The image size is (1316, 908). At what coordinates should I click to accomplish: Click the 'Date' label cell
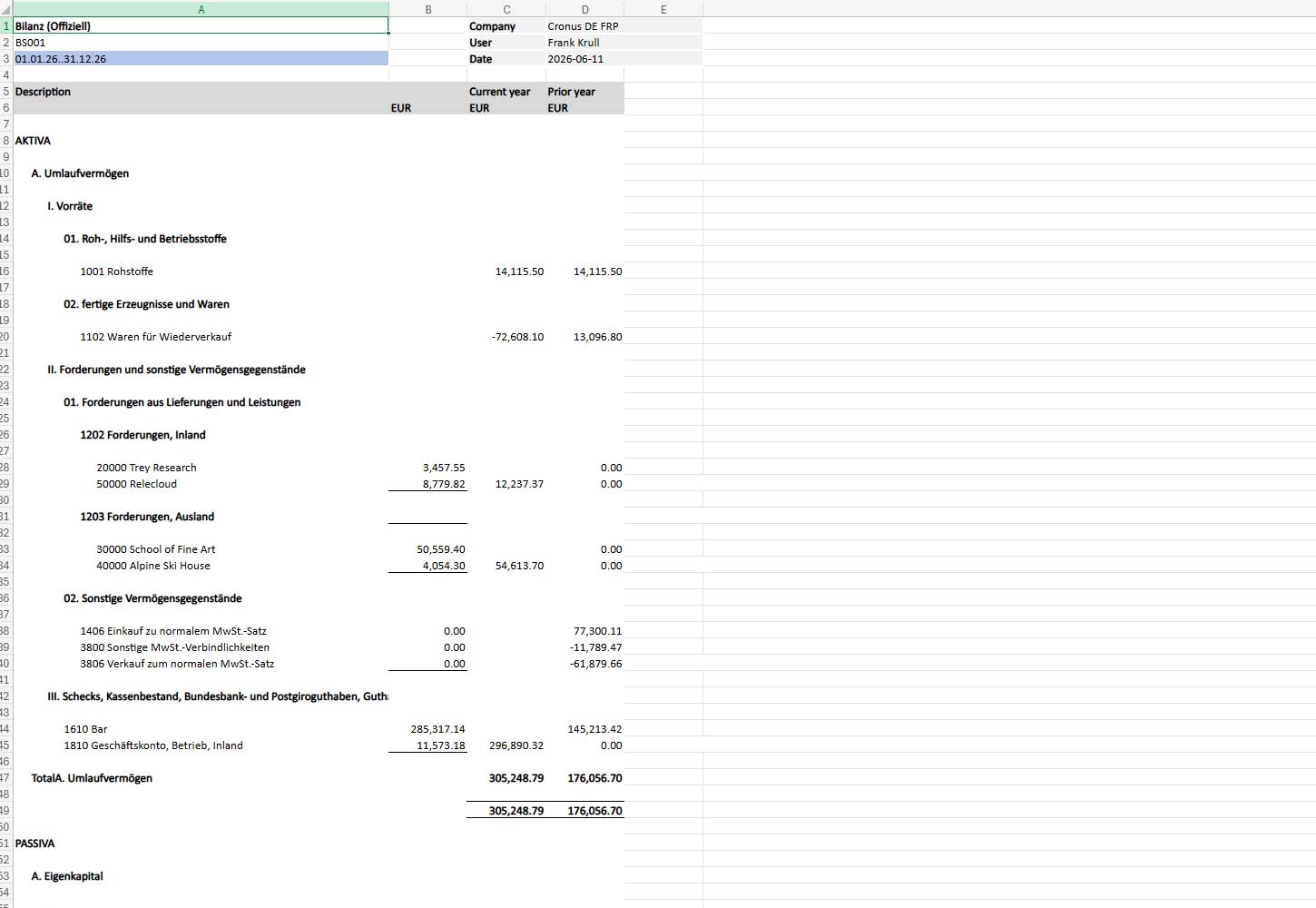[506, 59]
